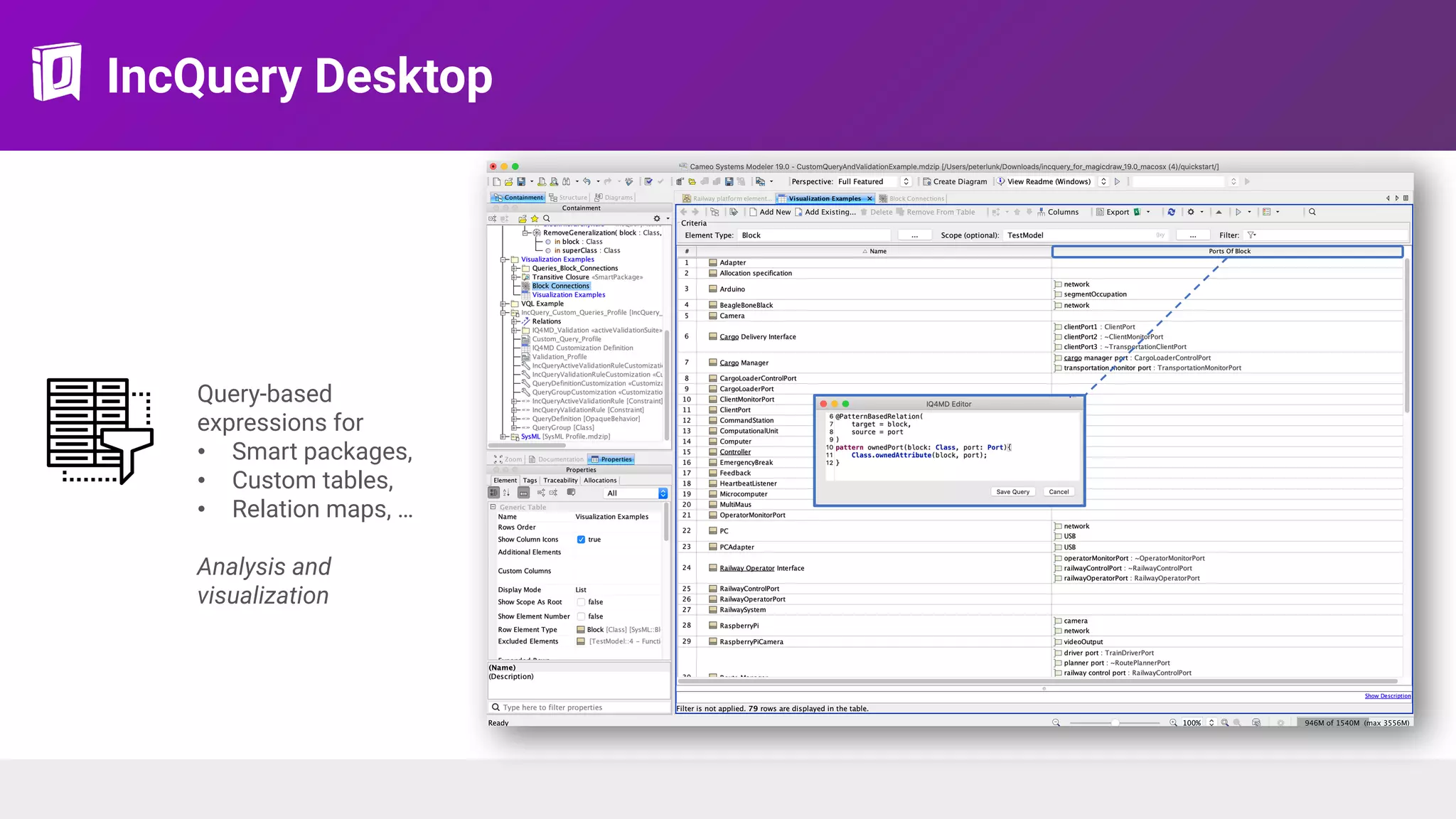
Task: Click the display mode list icon in table toolbar
Action: pos(1267,212)
